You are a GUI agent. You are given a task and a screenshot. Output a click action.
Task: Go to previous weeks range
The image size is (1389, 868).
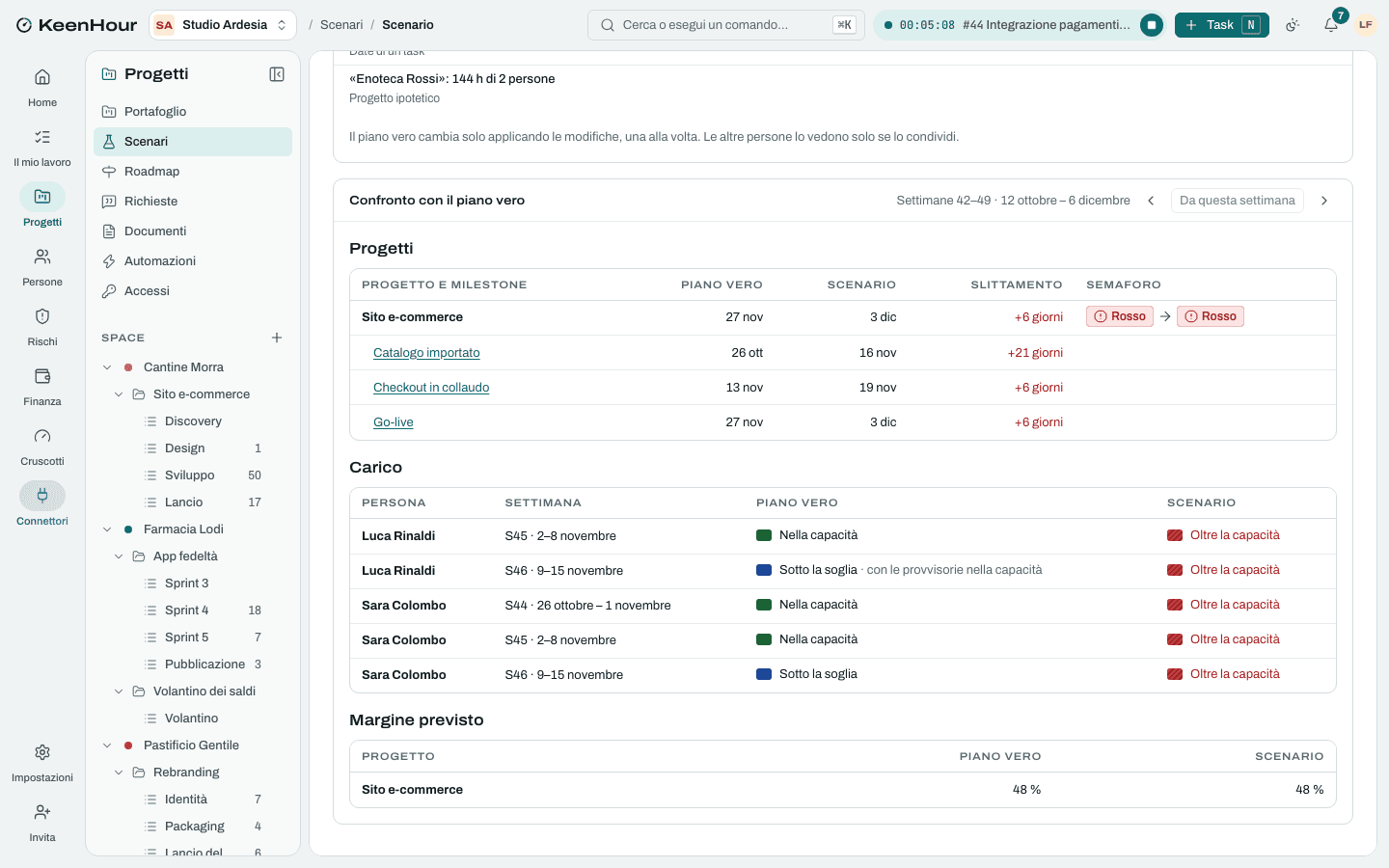point(1151,201)
